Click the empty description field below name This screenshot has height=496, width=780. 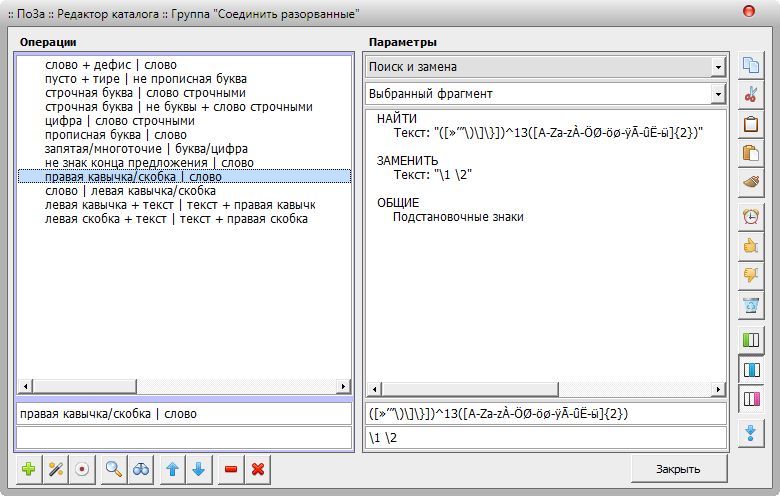184,438
